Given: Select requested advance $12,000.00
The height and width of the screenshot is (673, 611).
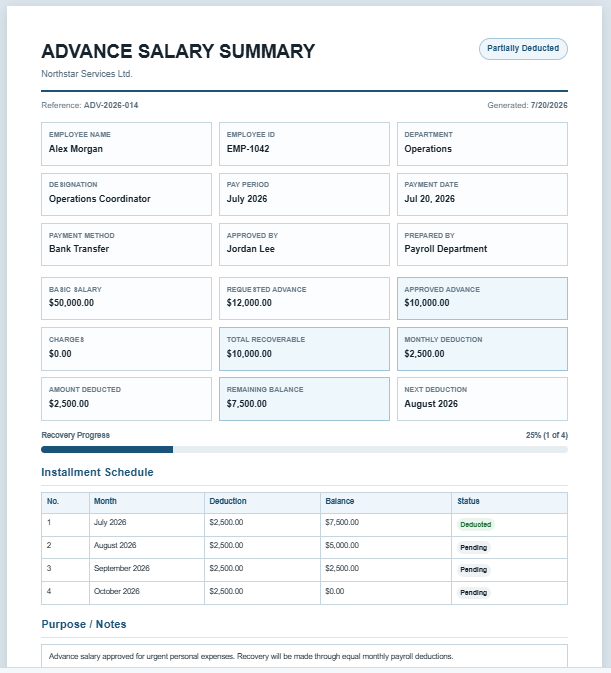Looking at the screenshot, I should [x=249, y=303].
